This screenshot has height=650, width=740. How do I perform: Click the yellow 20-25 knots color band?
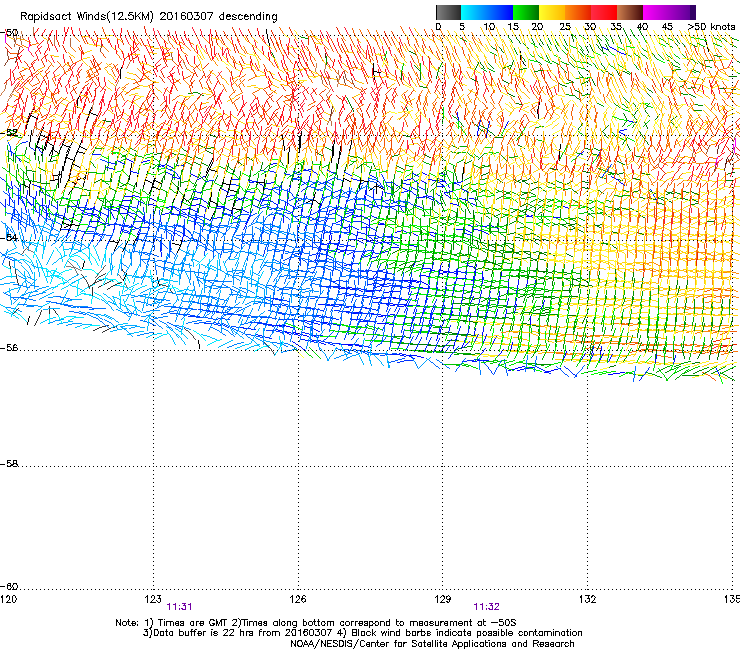552,12
